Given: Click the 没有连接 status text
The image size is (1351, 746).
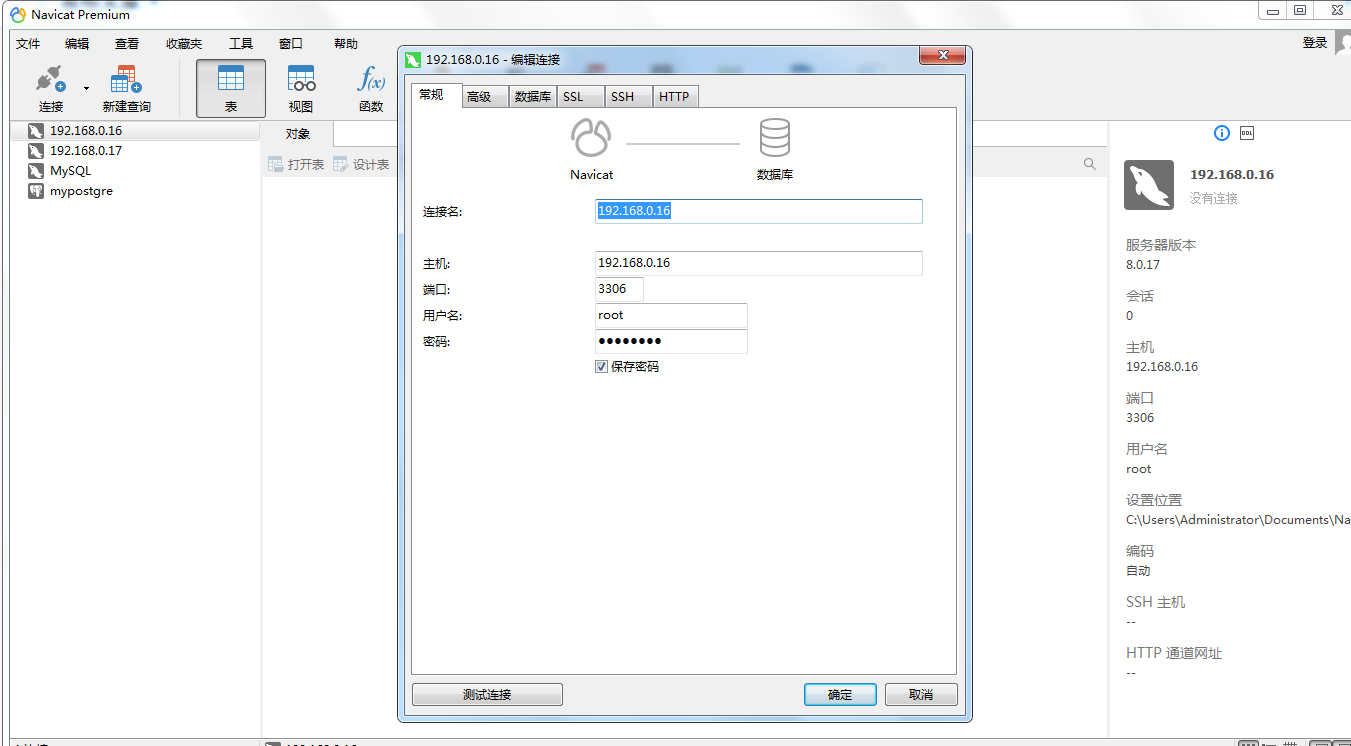Looking at the screenshot, I should tap(1214, 199).
